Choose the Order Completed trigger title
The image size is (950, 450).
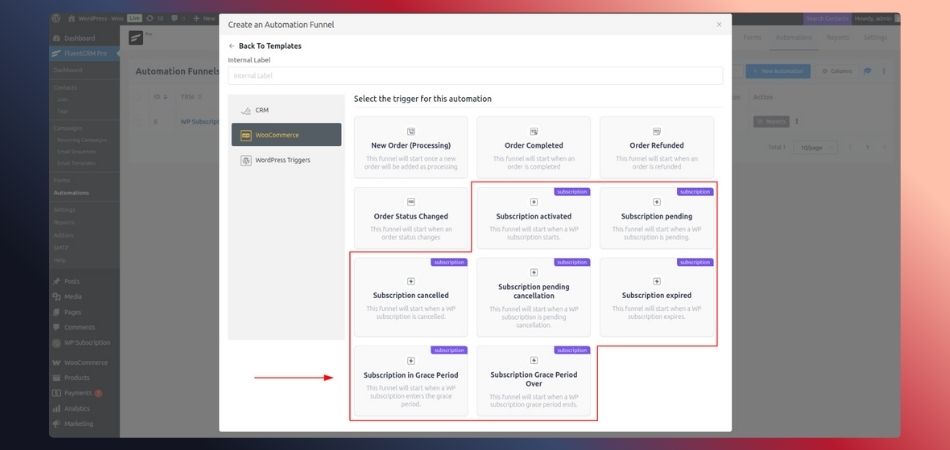pyautogui.click(x=534, y=145)
